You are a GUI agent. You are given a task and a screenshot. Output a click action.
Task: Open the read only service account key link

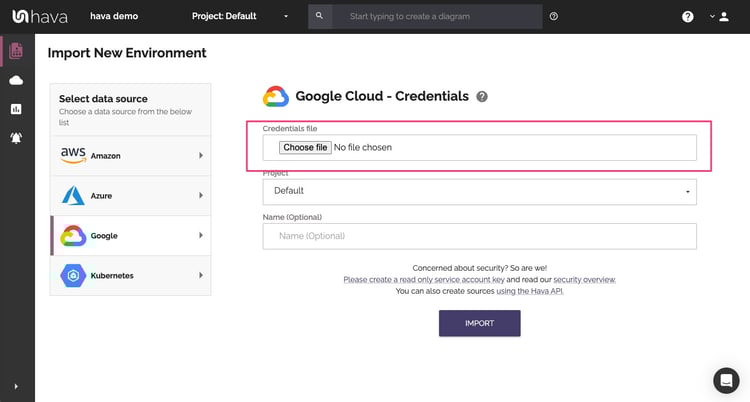pos(424,279)
